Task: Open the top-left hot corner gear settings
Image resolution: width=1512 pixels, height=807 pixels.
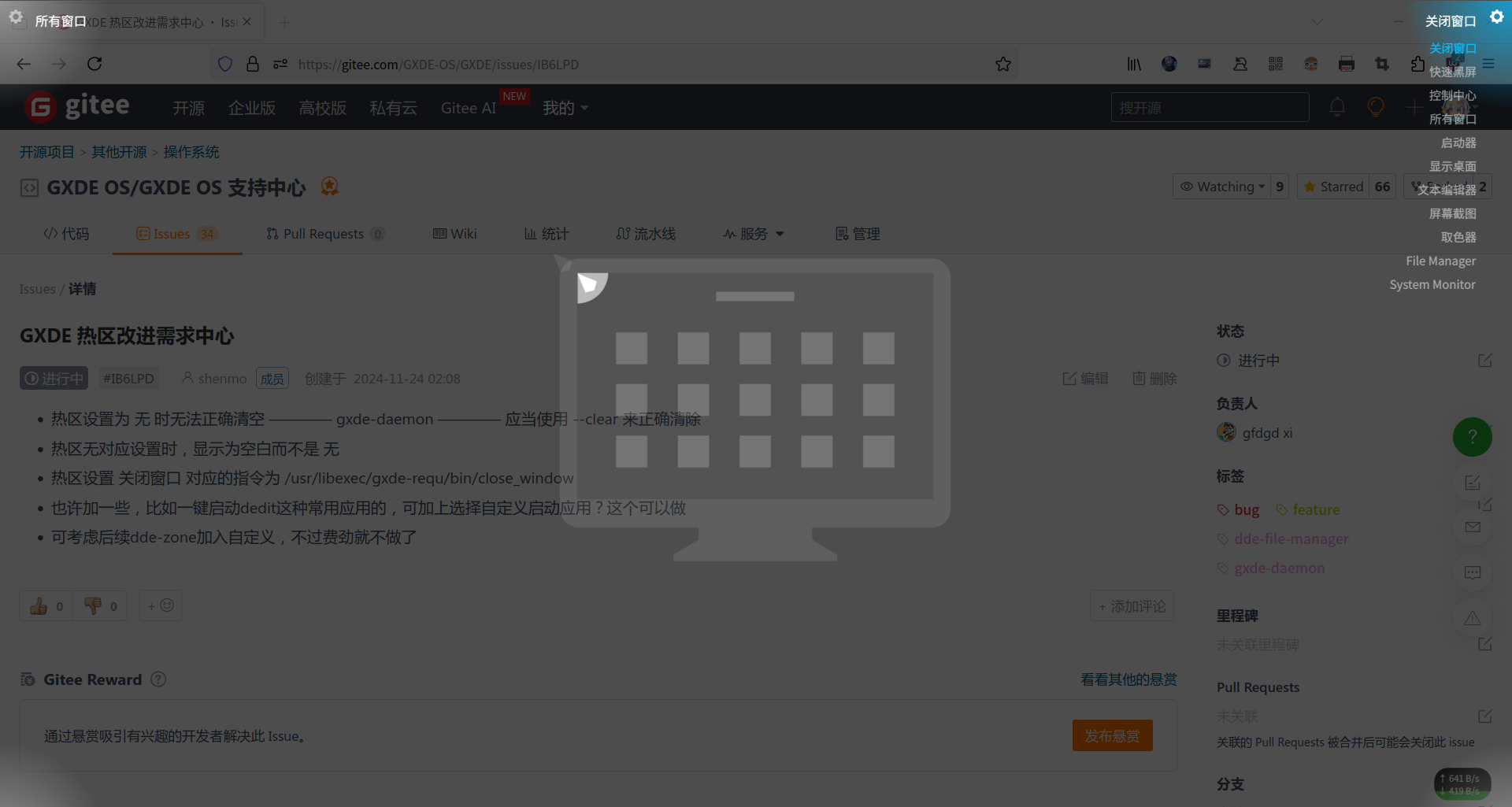Action: pos(15,17)
